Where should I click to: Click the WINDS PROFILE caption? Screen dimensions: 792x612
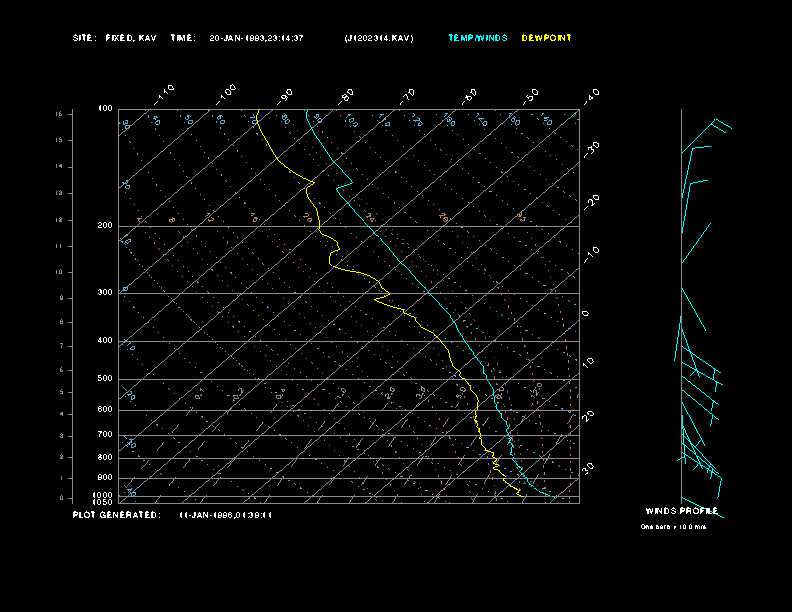point(681,511)
